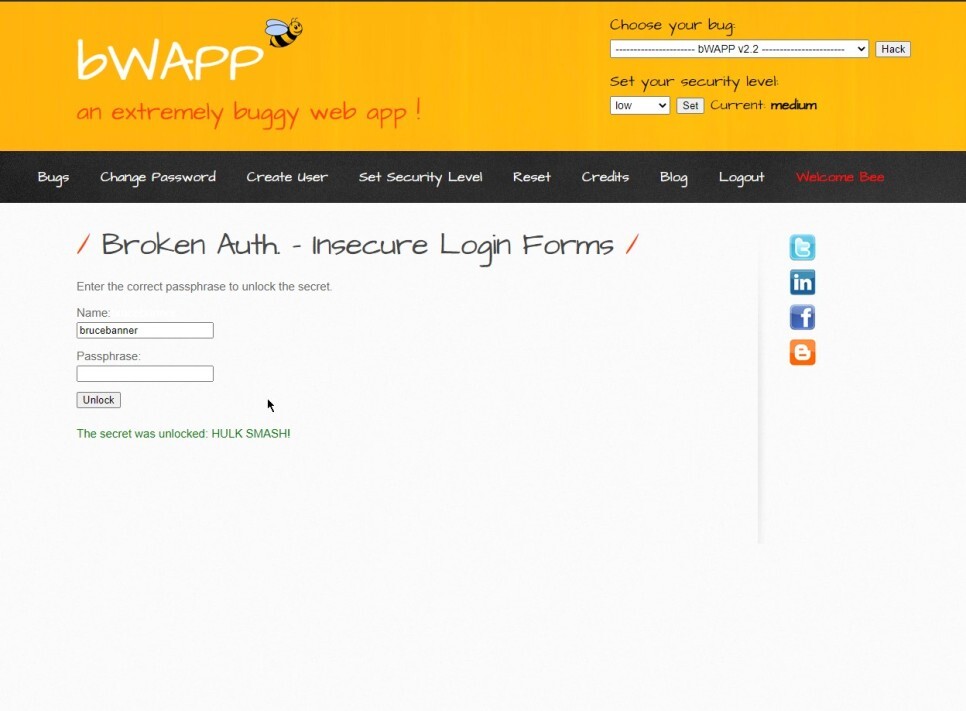Open the Facebook social icon

[x=802, y=317]
